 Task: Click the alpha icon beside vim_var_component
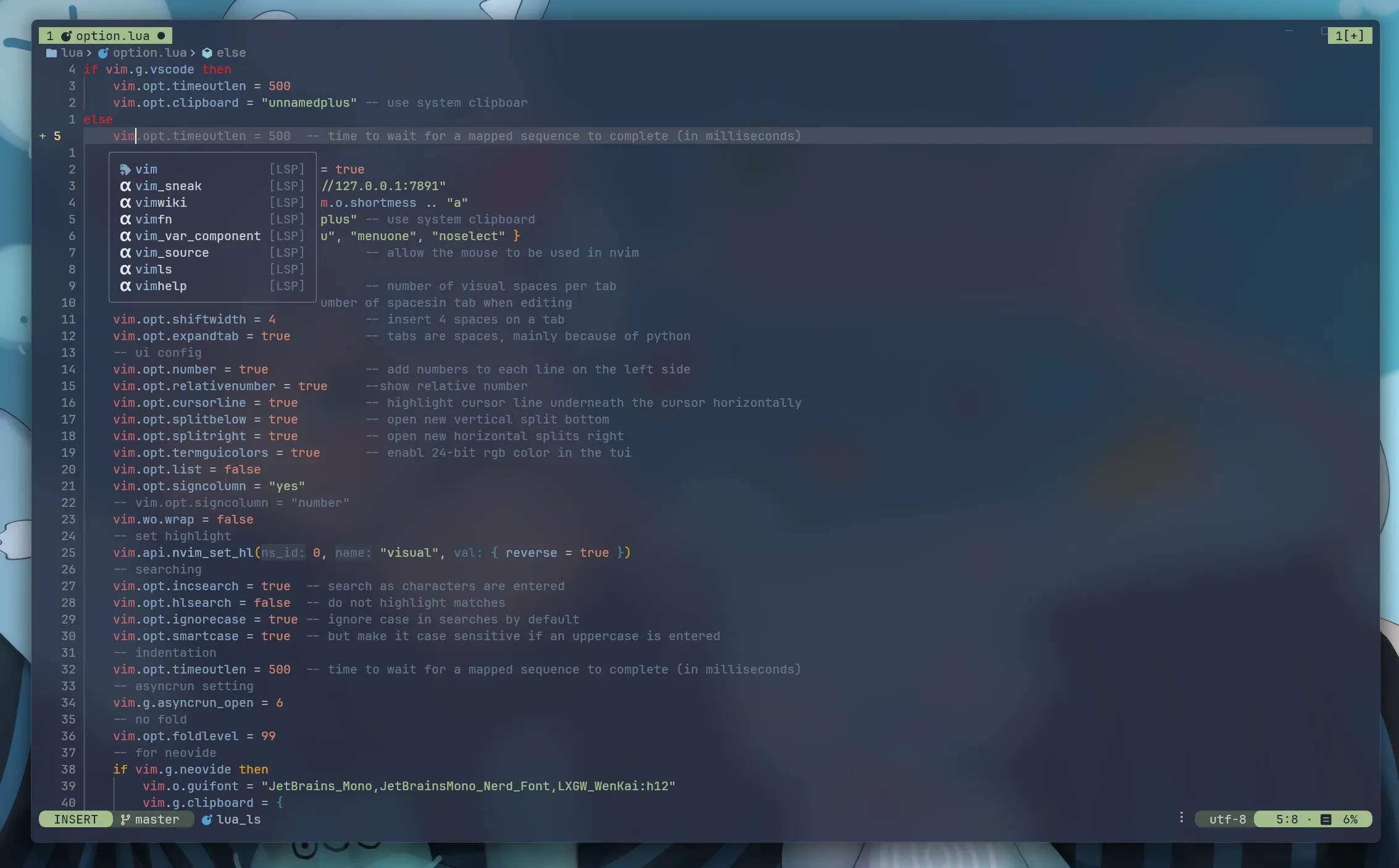[125, 236]
